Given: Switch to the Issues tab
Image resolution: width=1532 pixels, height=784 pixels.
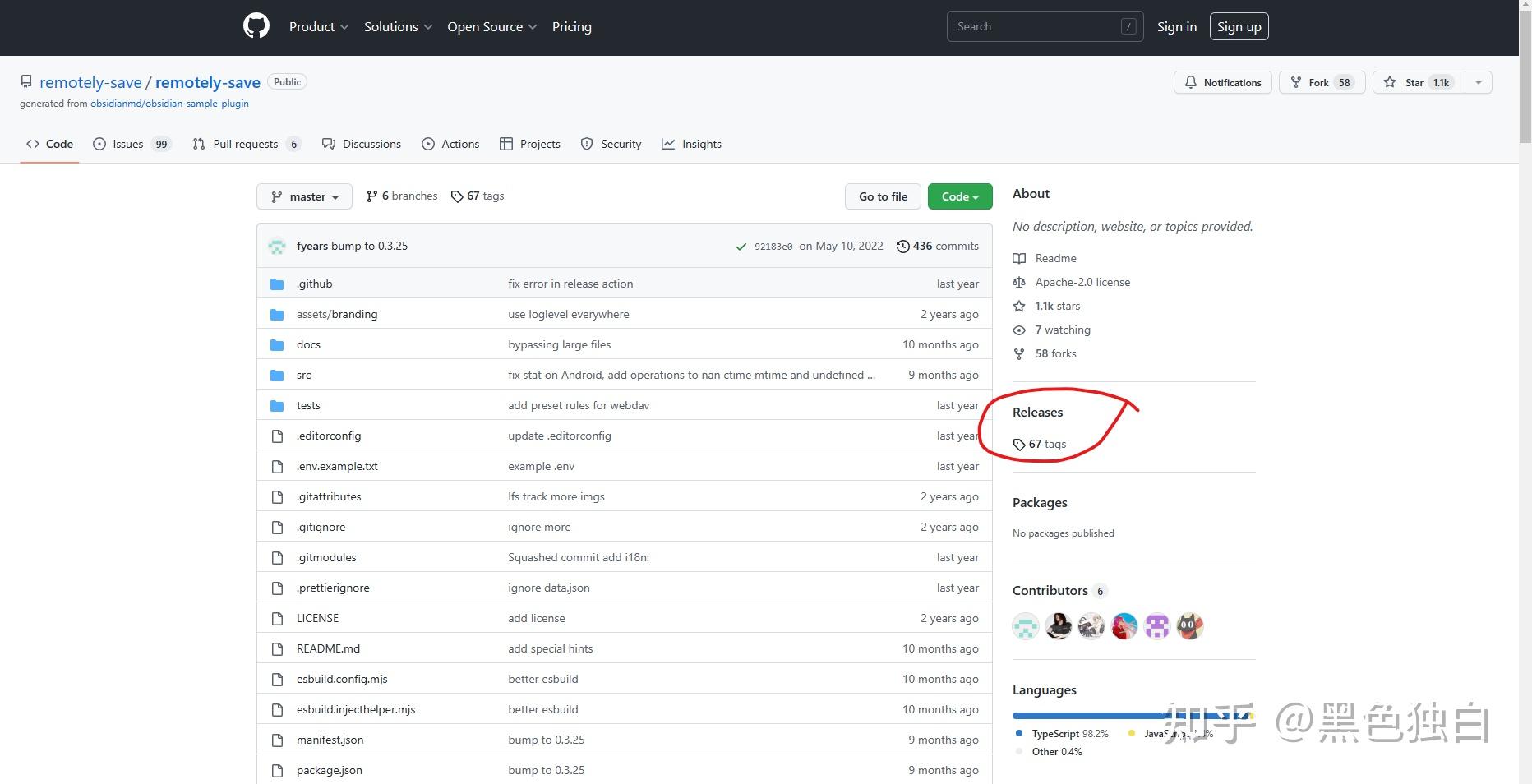Looking at the screenshot, I should point(132,144).
